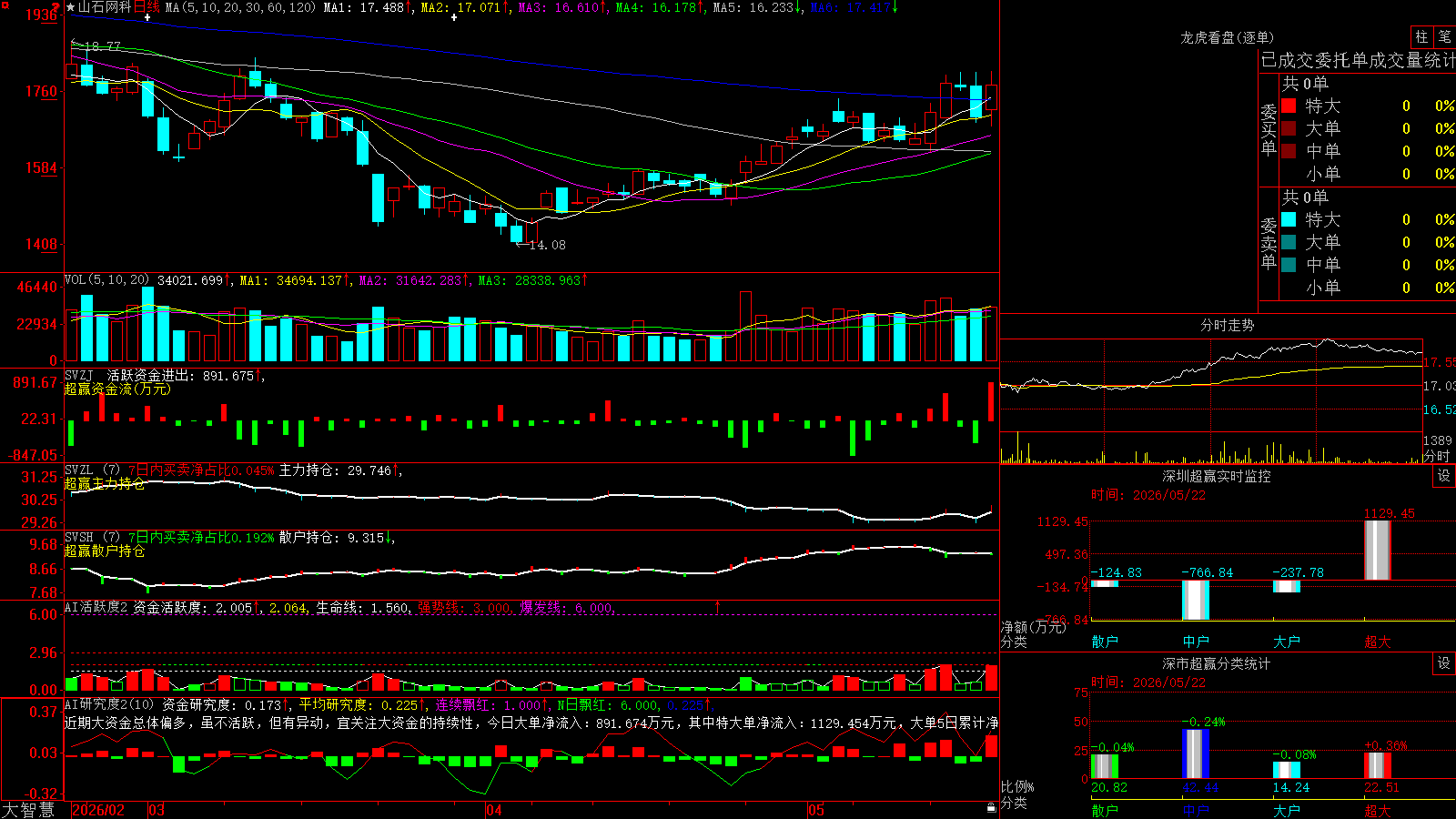The width and height of the screenshot is (1456, 819).
Task: Click the dark red 大单 swatch under 委买单
Action: coord(1289,128)
